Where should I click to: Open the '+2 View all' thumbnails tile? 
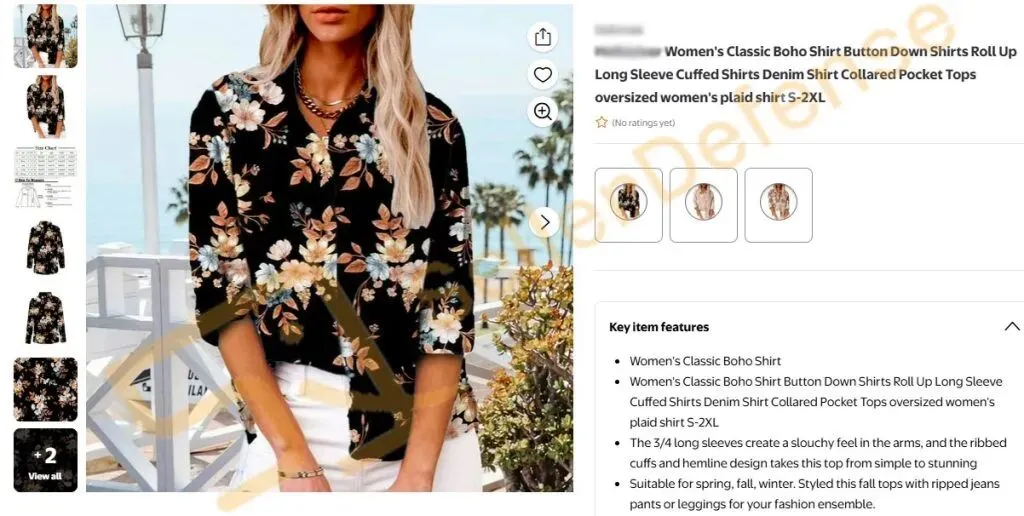coord(46,460)
